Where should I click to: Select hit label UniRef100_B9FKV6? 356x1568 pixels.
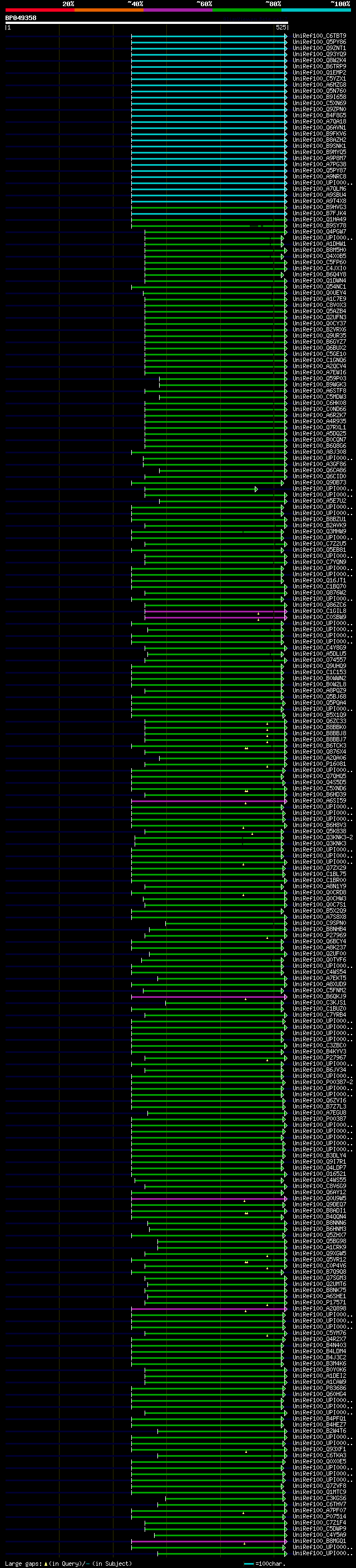[319, 134]
